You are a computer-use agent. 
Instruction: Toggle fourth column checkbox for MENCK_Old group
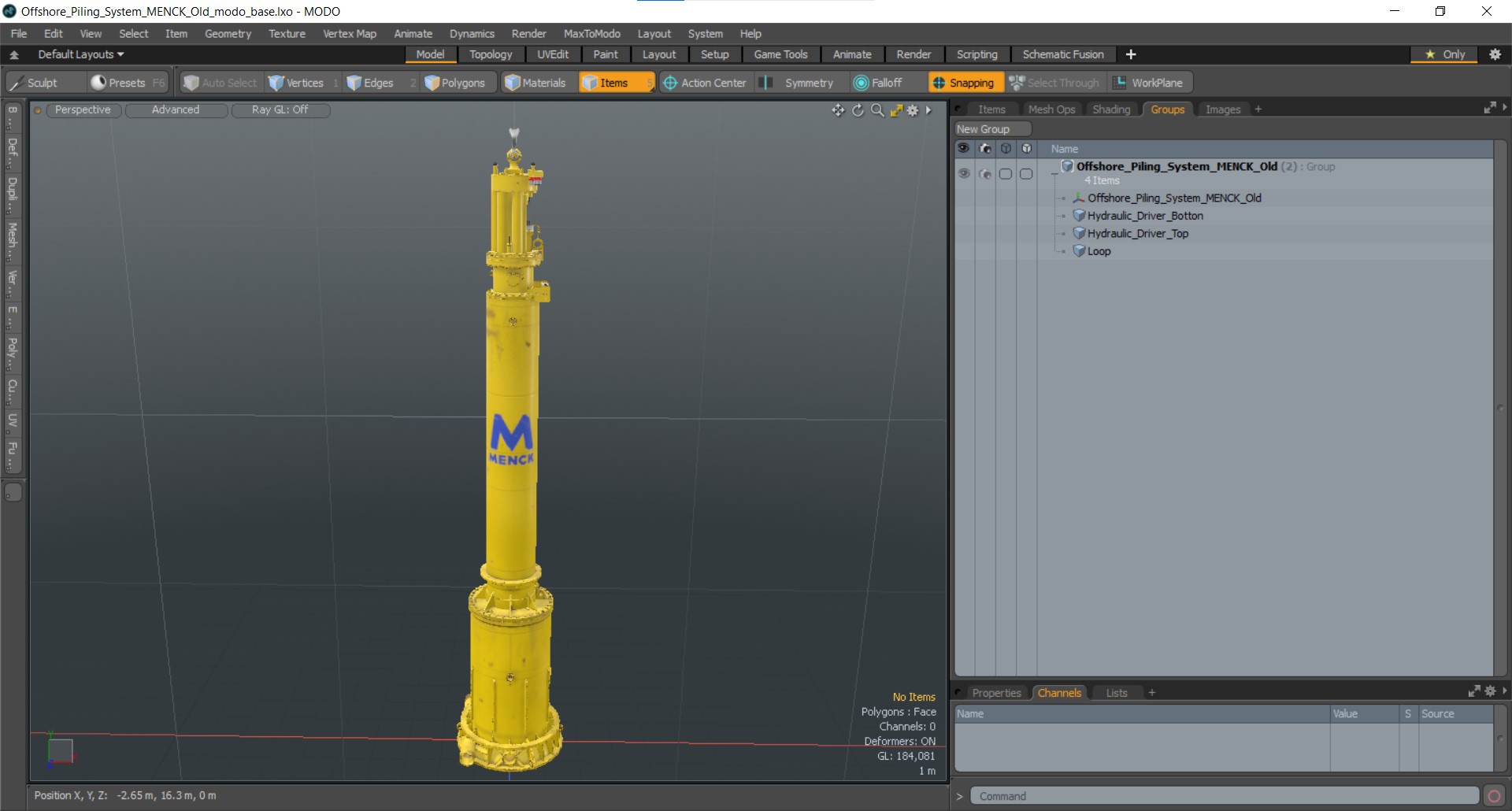[1026, 174]
